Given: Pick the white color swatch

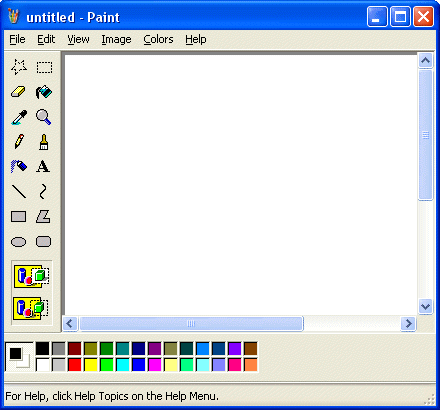Looking at the screenshot, I should (x=43, y=365).
